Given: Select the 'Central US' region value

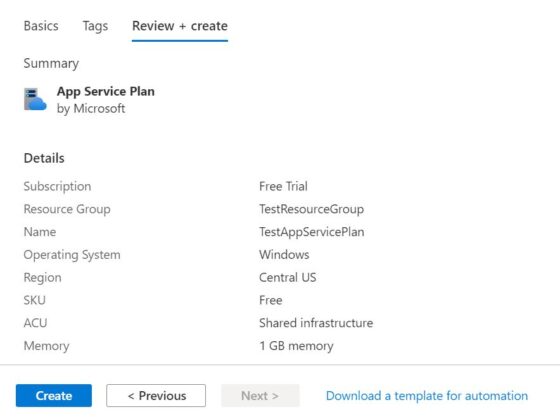Looking at the screenshot, I should point(288,278).
